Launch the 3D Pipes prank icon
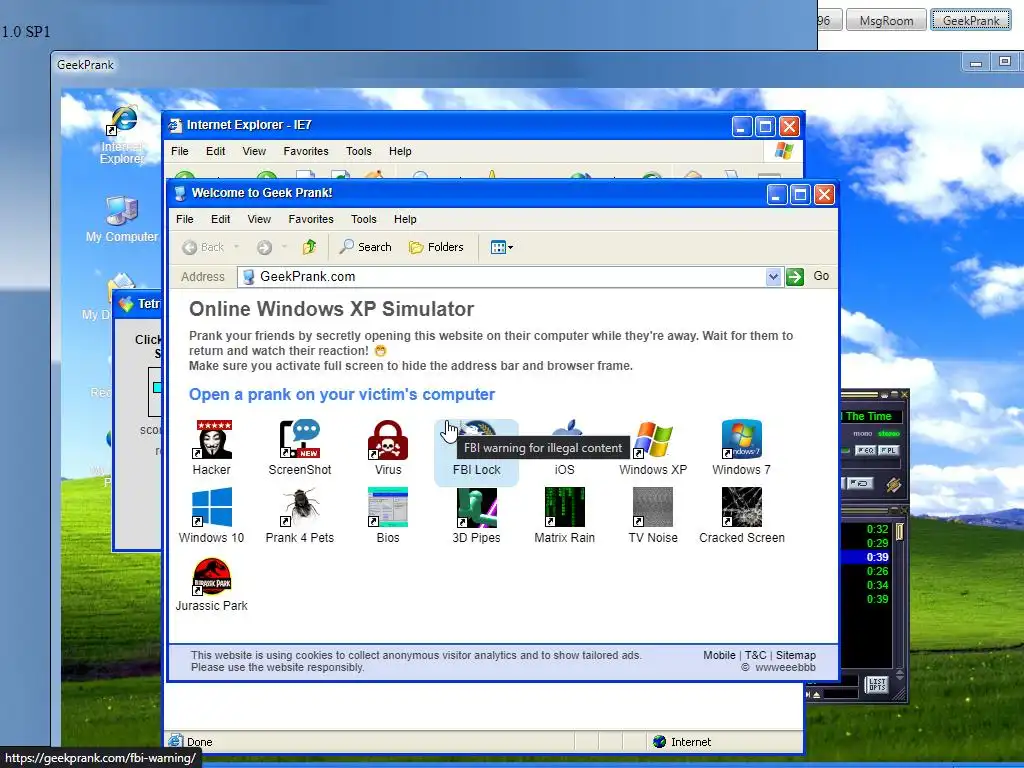Viewport: 1024px width, 768px height. [476, 515]
